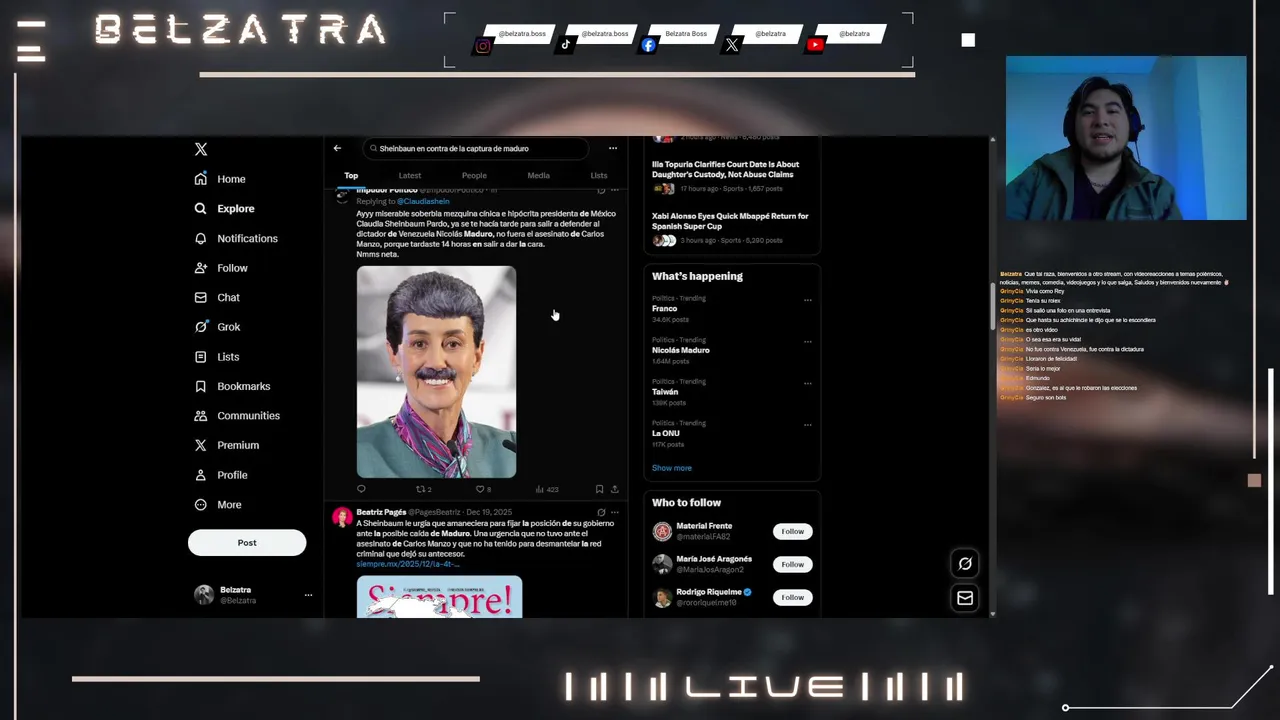Click the Bookmarks sidebar icon

pos(201,386)
